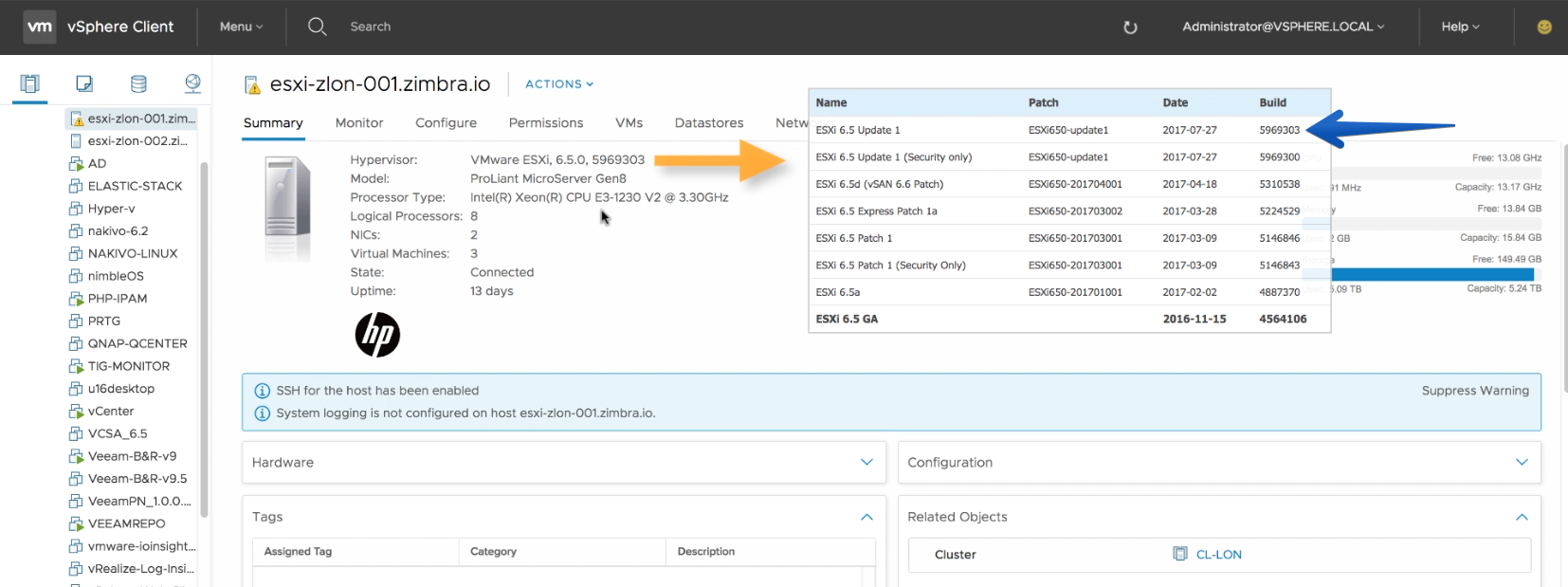Click Suppress Warning link
The height and width of the screenshot is (587, 1568).
click(x=1475, y=391)
